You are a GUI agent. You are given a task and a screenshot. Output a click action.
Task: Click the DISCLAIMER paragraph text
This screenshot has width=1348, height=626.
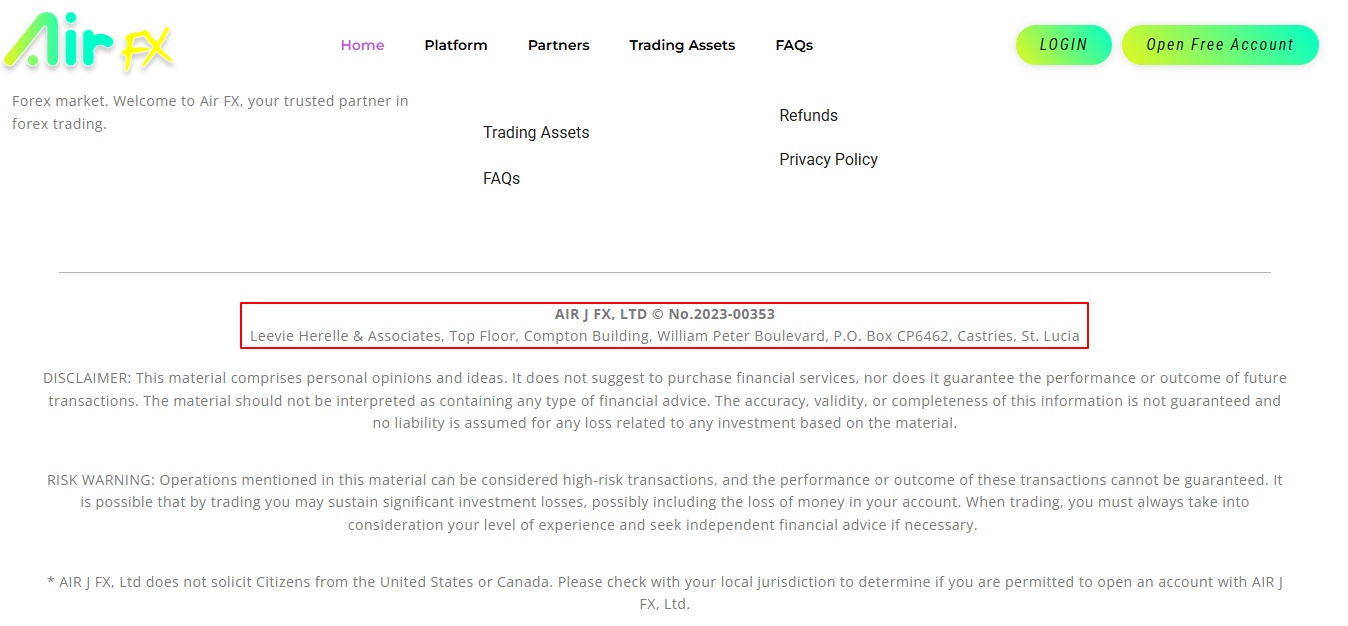pos(664,400)
